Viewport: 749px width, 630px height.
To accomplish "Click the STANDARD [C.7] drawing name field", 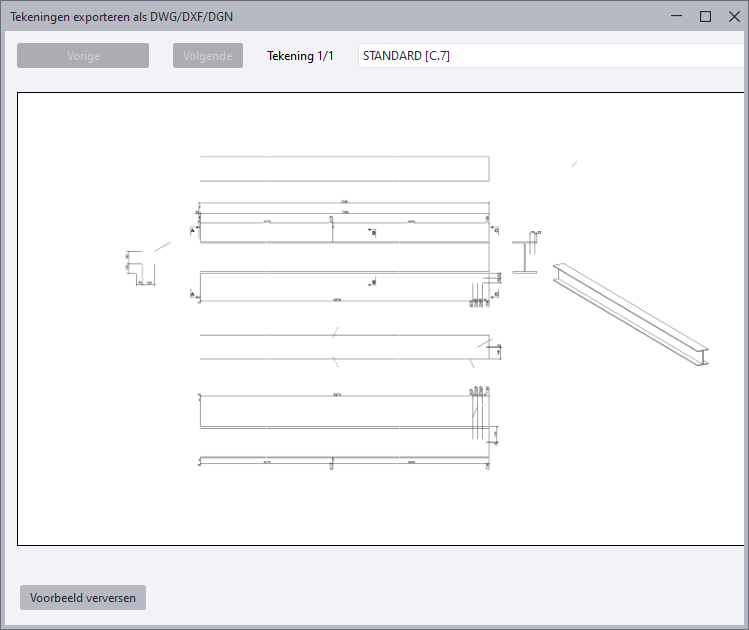I will (x=552, y=55).
